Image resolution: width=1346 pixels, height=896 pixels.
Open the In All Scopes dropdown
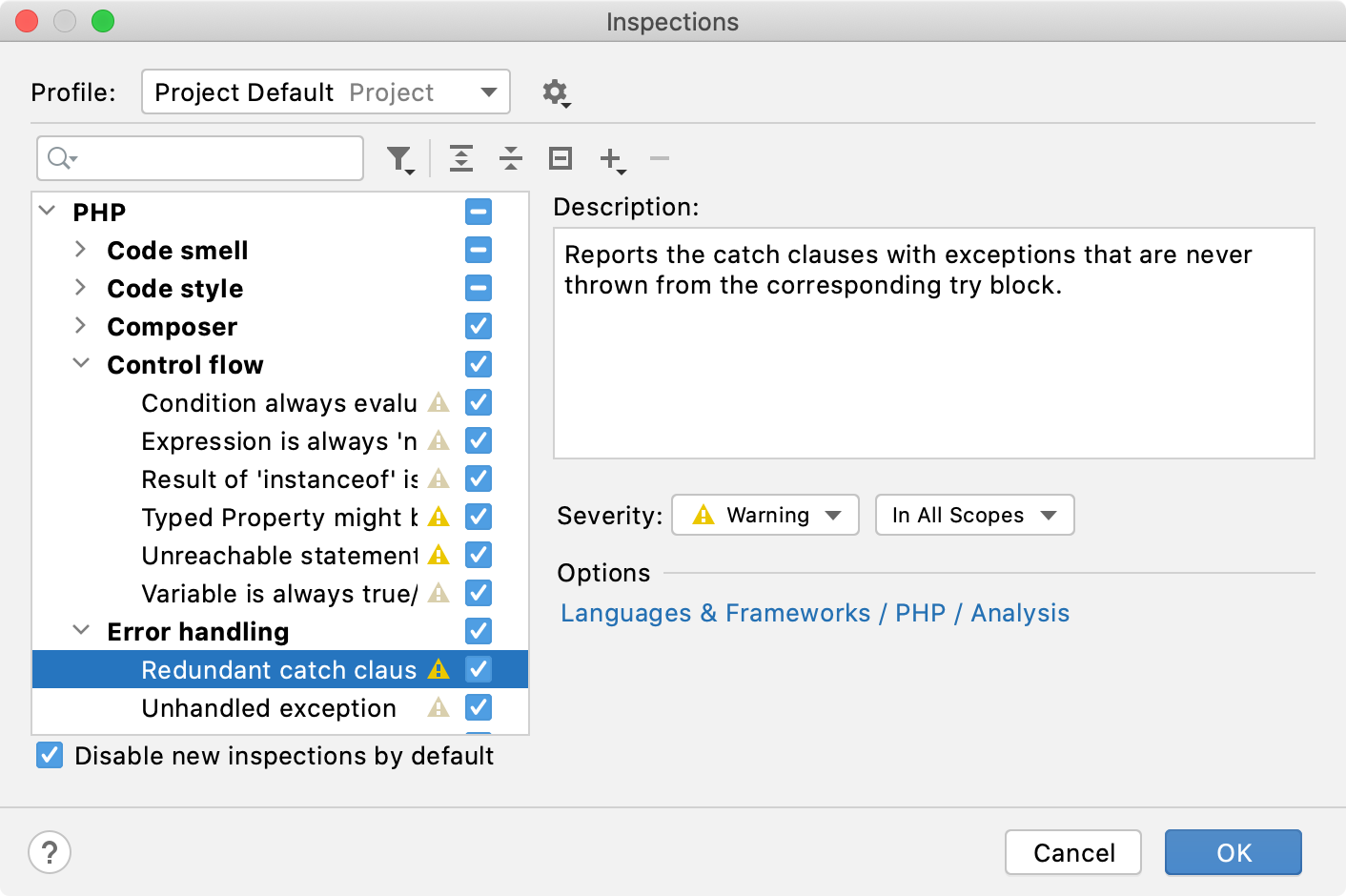point(974,515)
